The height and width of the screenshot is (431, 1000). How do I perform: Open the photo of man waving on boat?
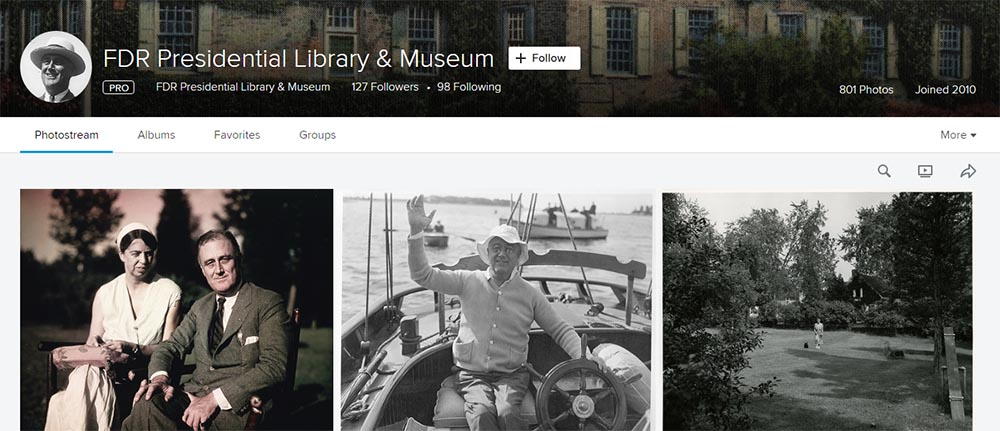497,309
